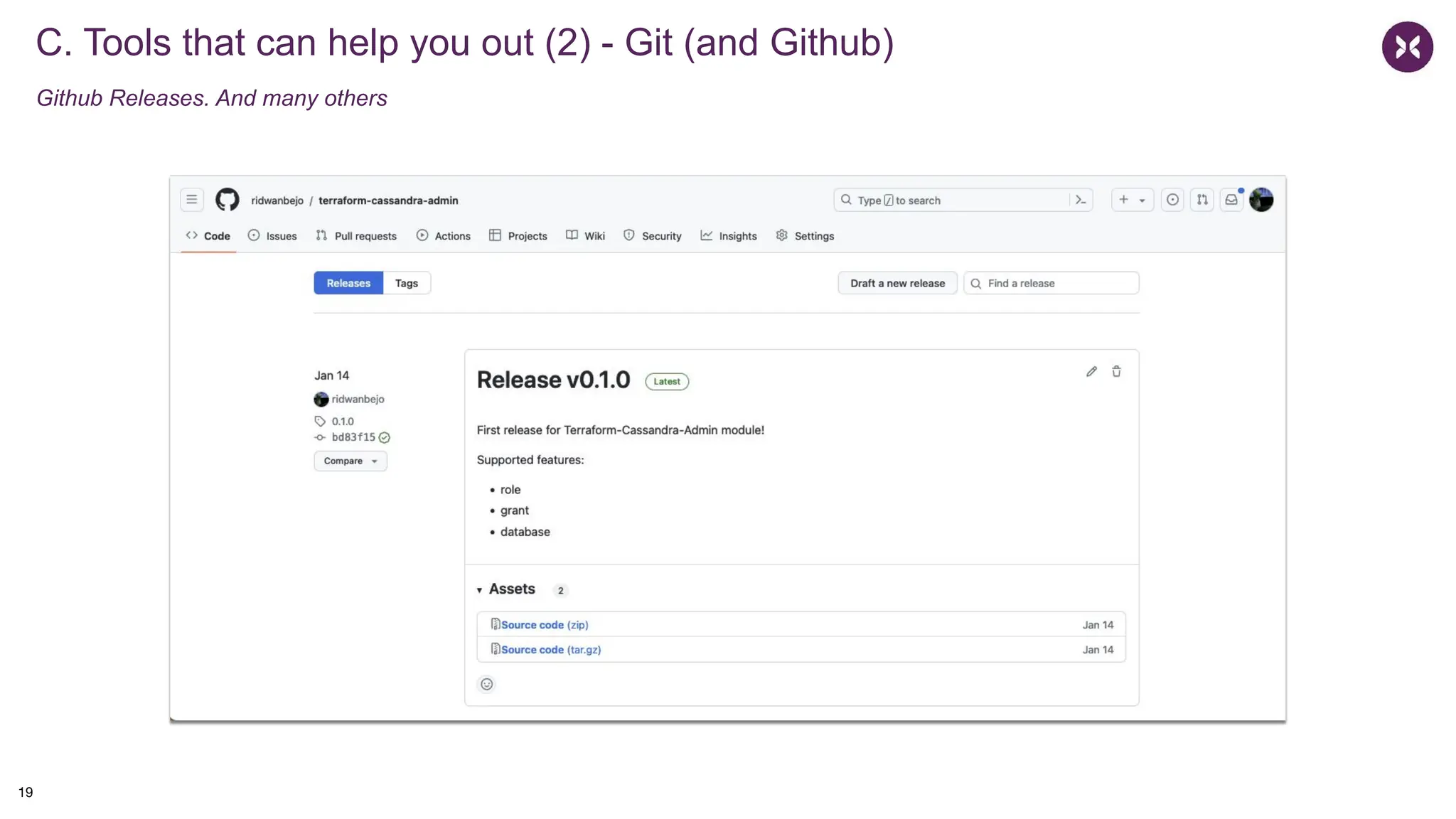Viewport: 1456px width, 819px height.
Task: Switch to the Issues tab
Action: pos(272,236)
